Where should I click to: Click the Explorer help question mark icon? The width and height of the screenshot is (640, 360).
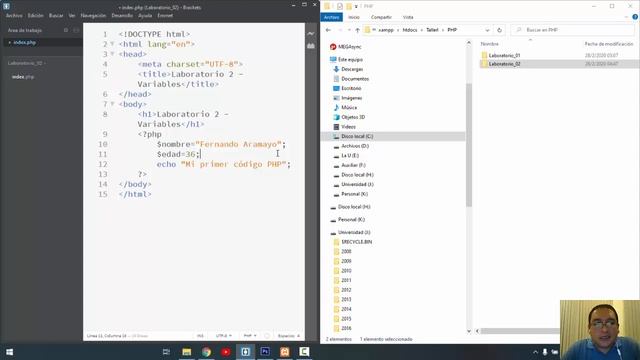(x=635, y=17)
